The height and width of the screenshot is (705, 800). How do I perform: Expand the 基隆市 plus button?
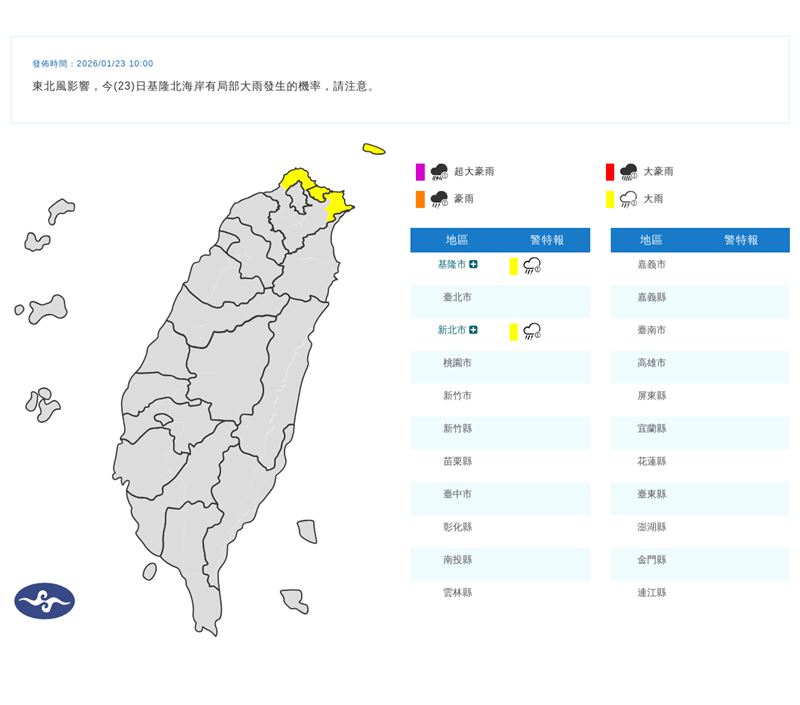(x=473, y=264)
